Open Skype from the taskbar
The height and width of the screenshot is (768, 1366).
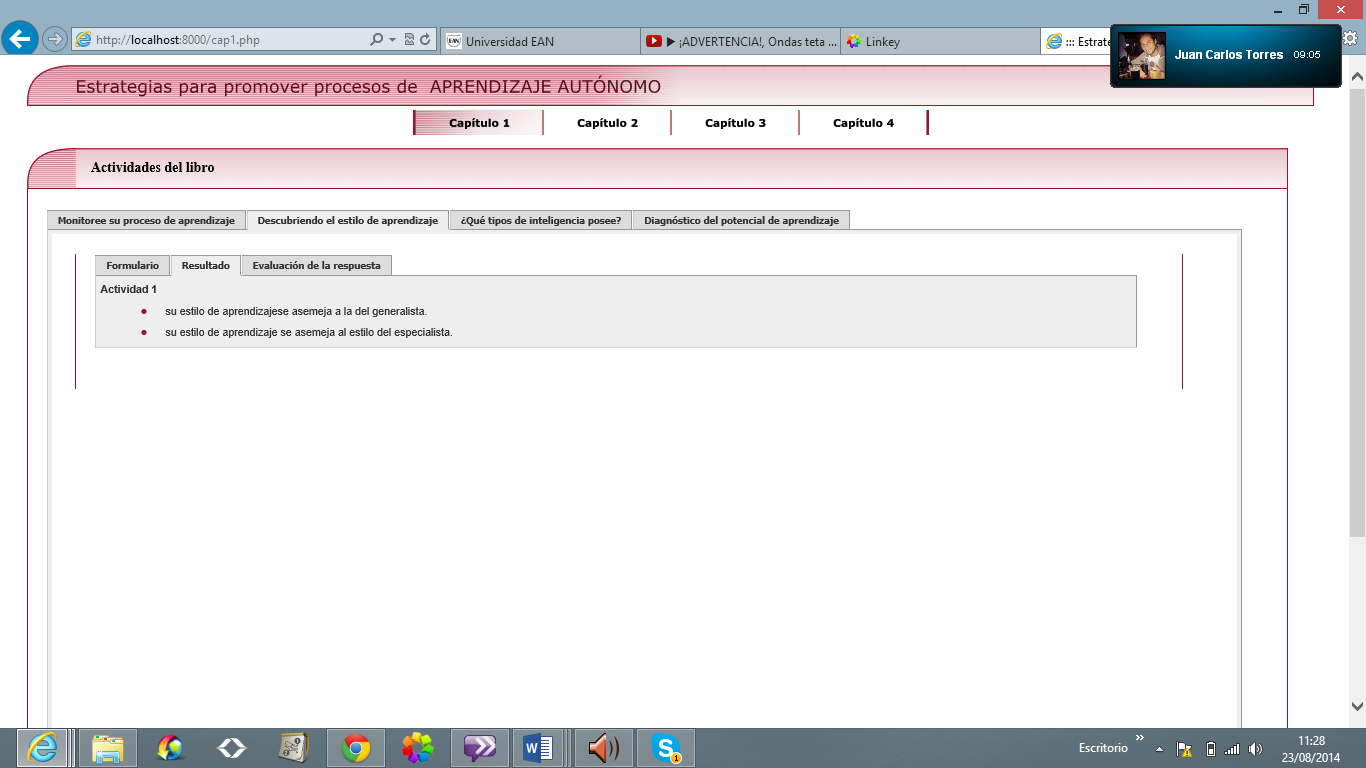pyautogui.click(x=665, y=748)
